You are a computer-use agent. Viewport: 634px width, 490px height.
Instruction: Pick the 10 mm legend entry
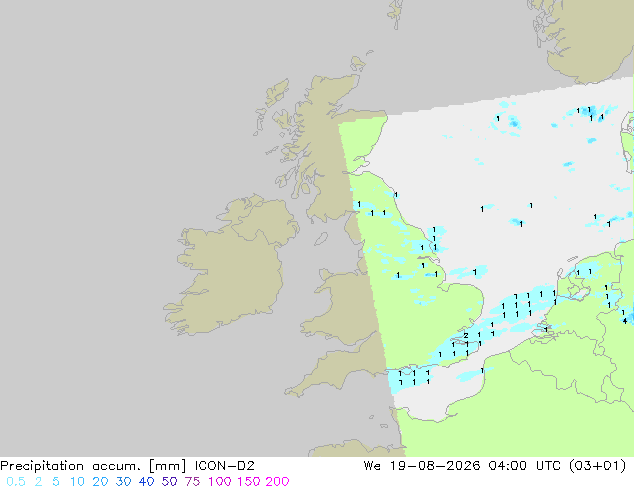point(77,482)
